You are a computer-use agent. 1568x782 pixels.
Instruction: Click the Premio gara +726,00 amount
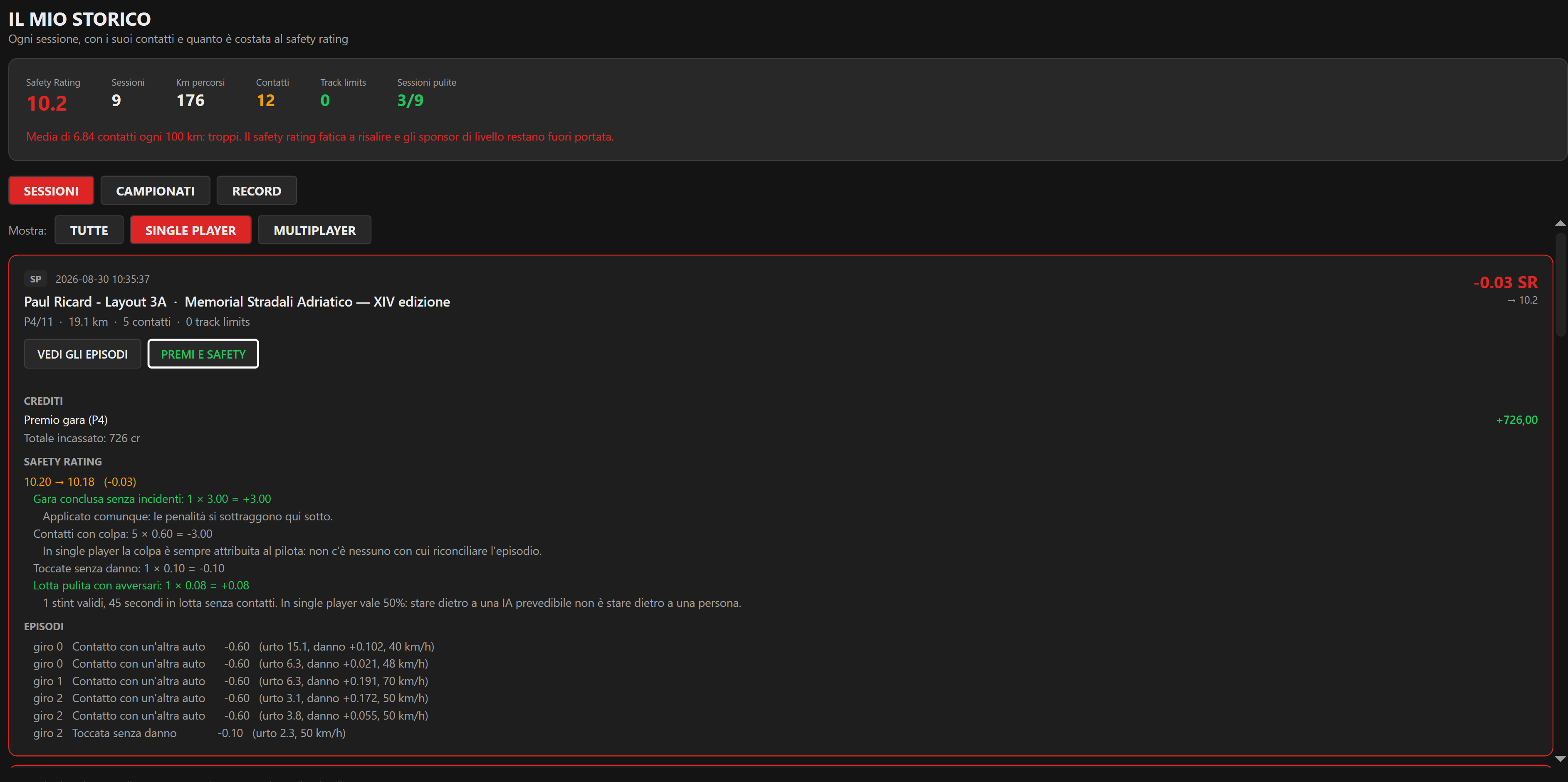click(1516, 419)
